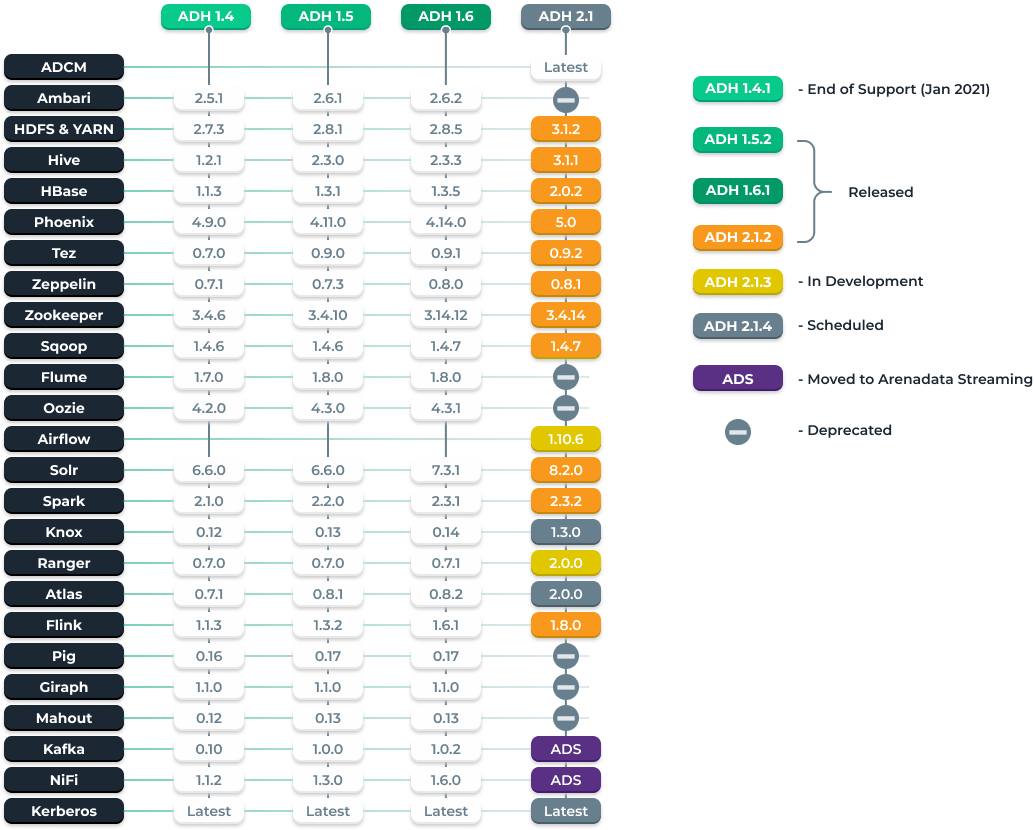The height and width of the screenshot is (830, 1034).
Task: Click the Kafka component label
Action: pos(64,749)
